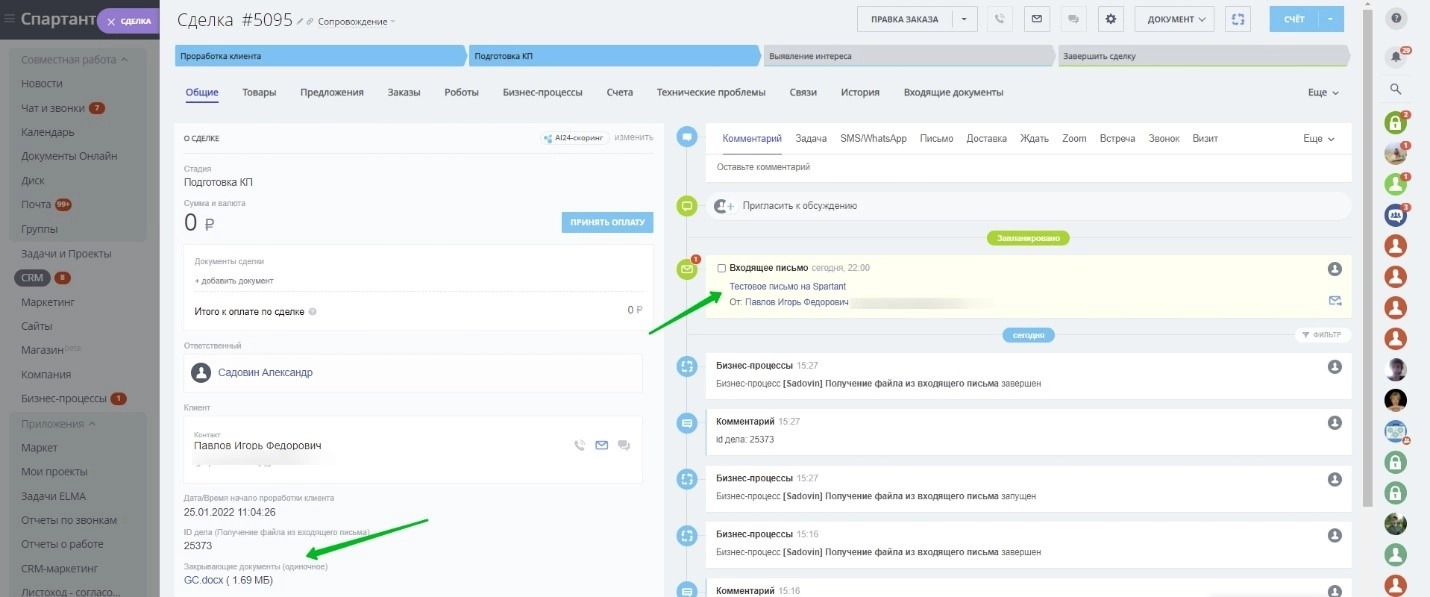This screenshot has height=597, width=1430.
Task: Open Еще dropdown in the deal tabs row
Action: [x=1322, y=92]
